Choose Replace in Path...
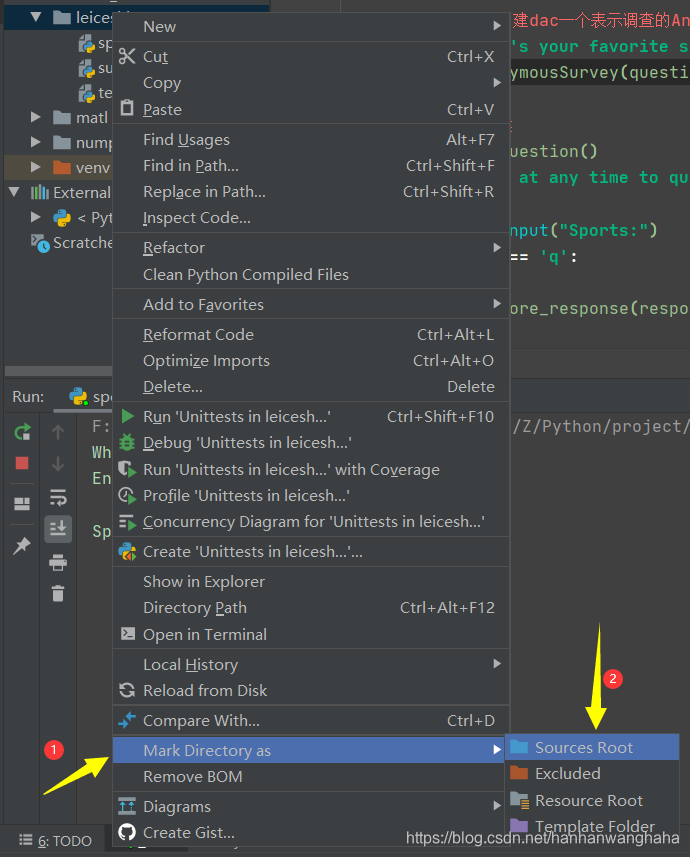The image size is (690, 857). click(311, 192)
